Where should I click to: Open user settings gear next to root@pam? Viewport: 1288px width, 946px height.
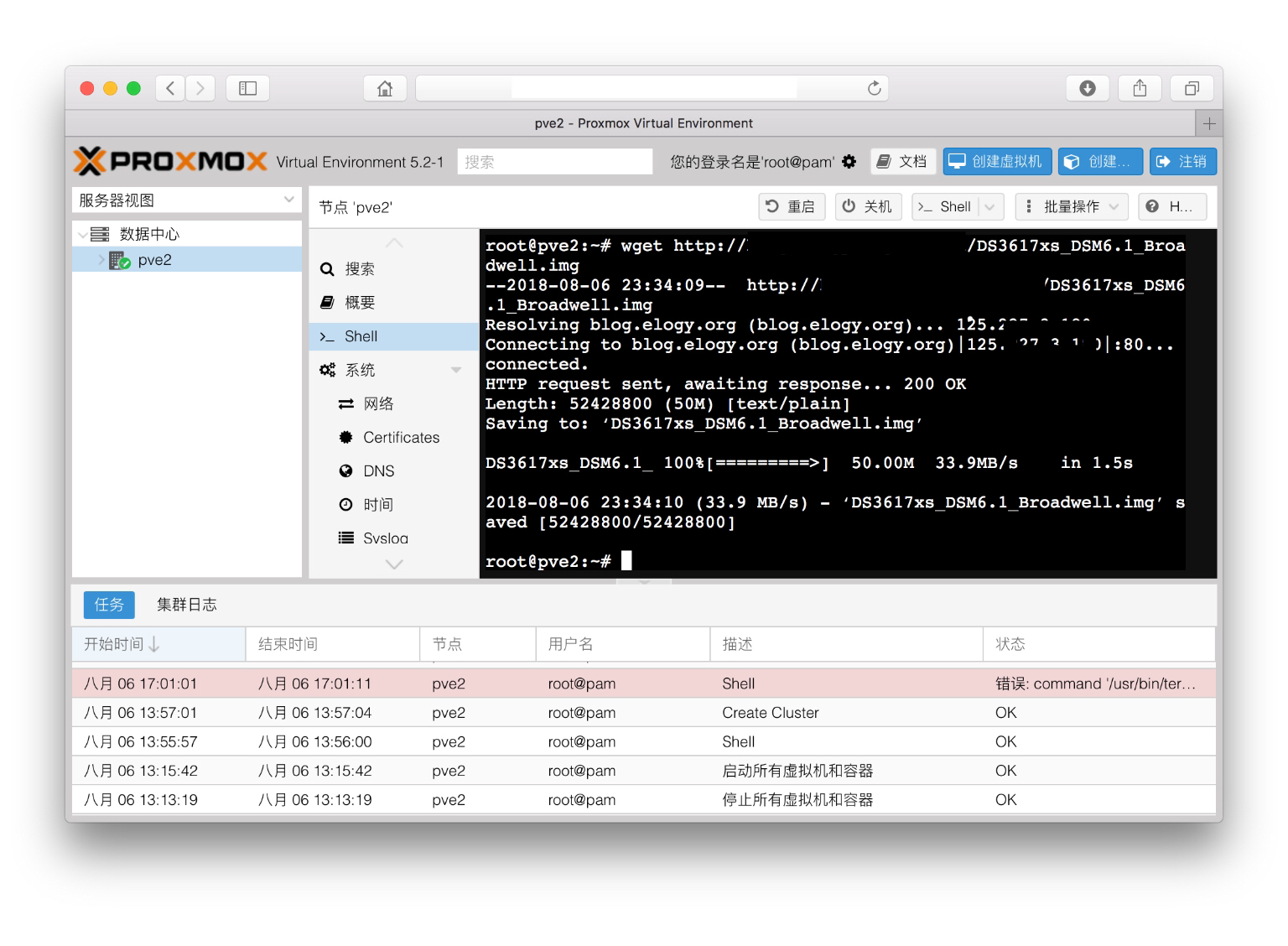point(849,162)
